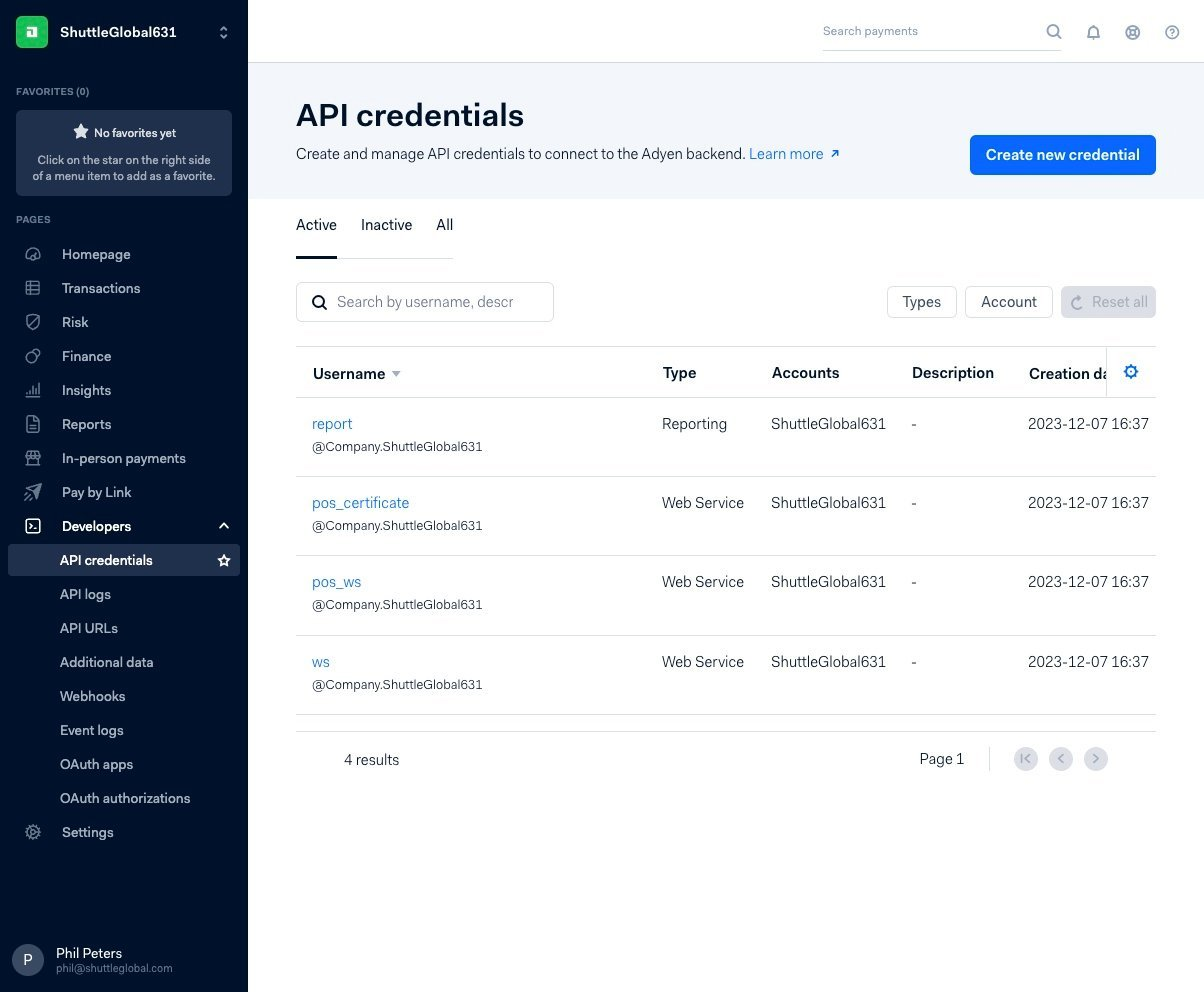Open the notifications bell icon
Image resolution: width=1204 pixels, height=992 pixels.
(1094, 32)
